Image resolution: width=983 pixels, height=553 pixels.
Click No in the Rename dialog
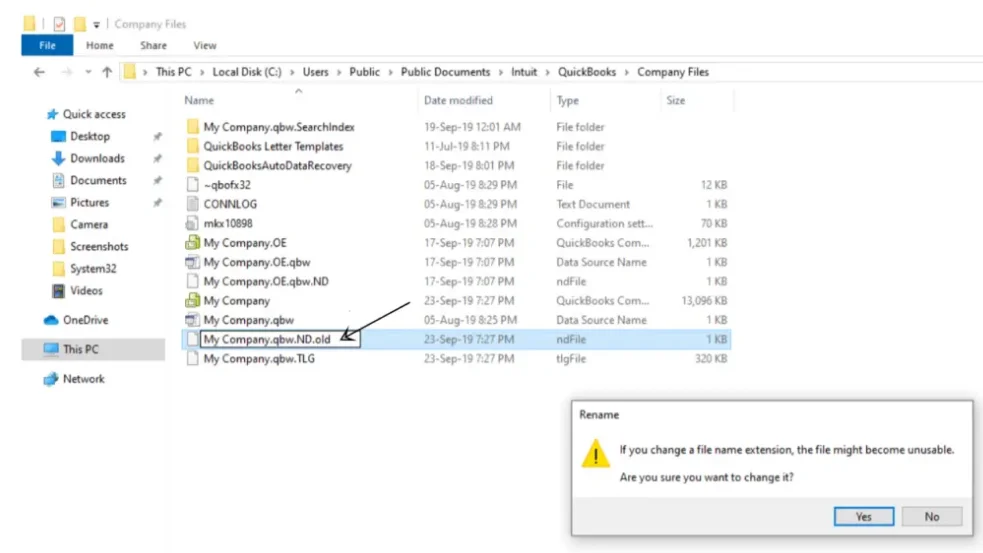(x=931, y=516)
